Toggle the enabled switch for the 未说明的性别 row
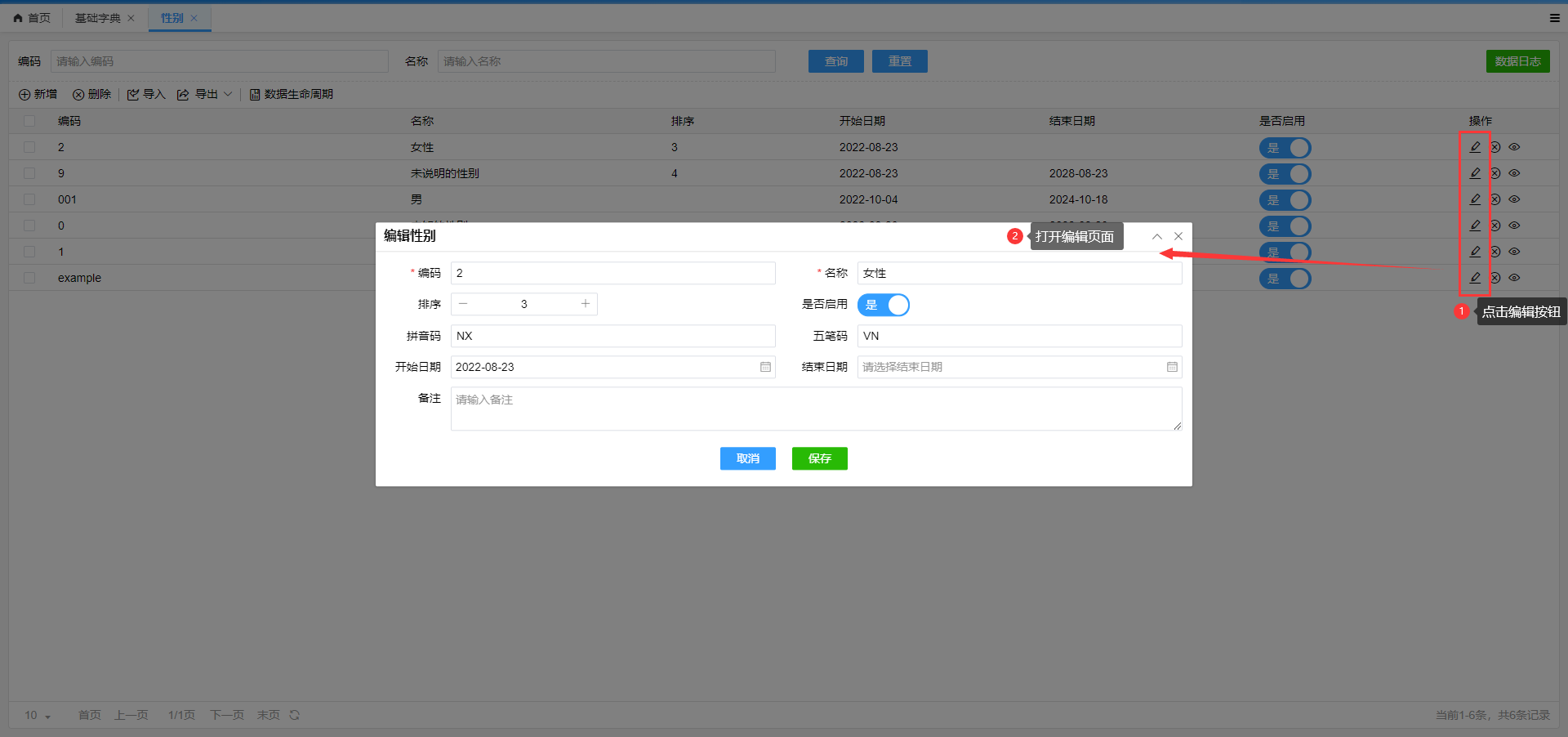The height and width of the screenshot is (737, 1568). point(1285,174)
